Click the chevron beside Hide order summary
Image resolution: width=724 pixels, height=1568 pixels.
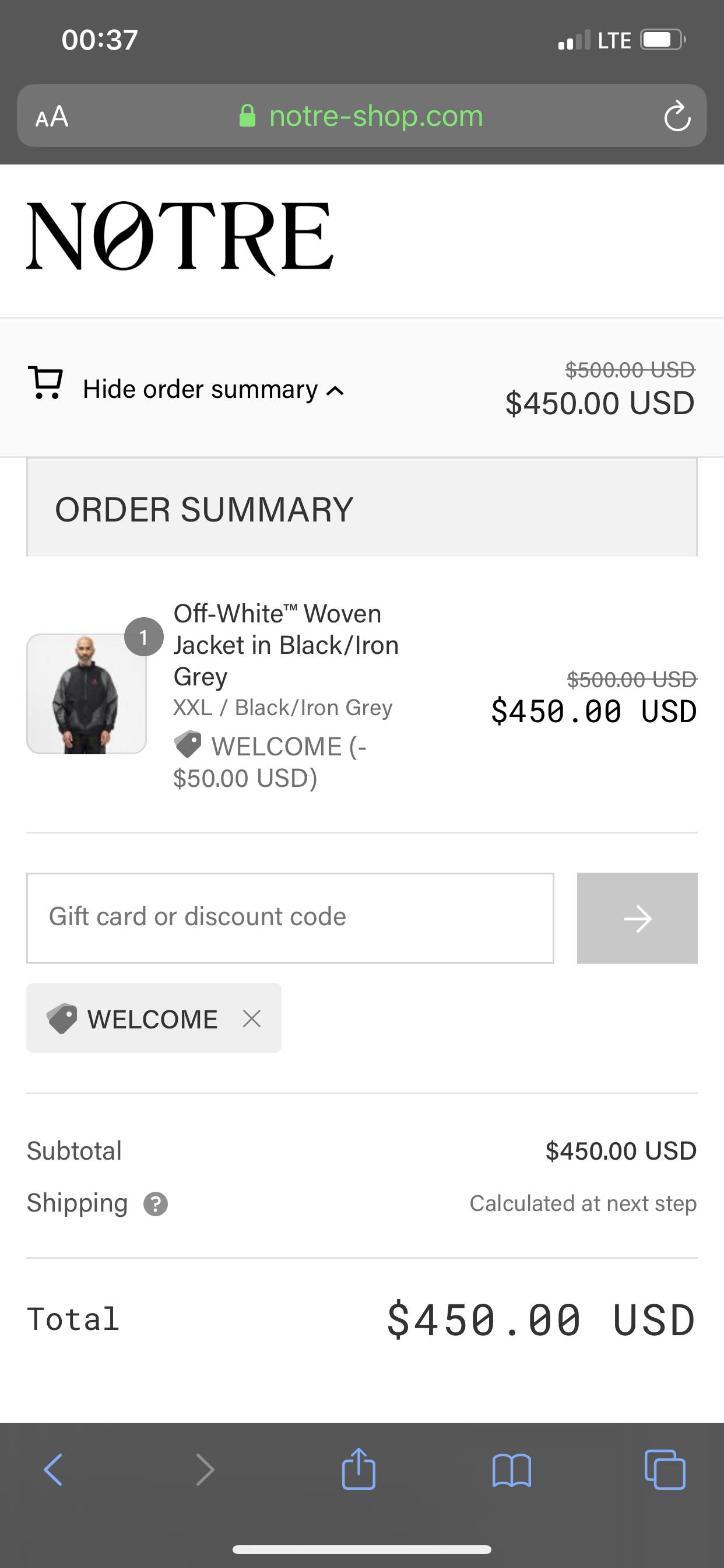click(x=335, y=391)
